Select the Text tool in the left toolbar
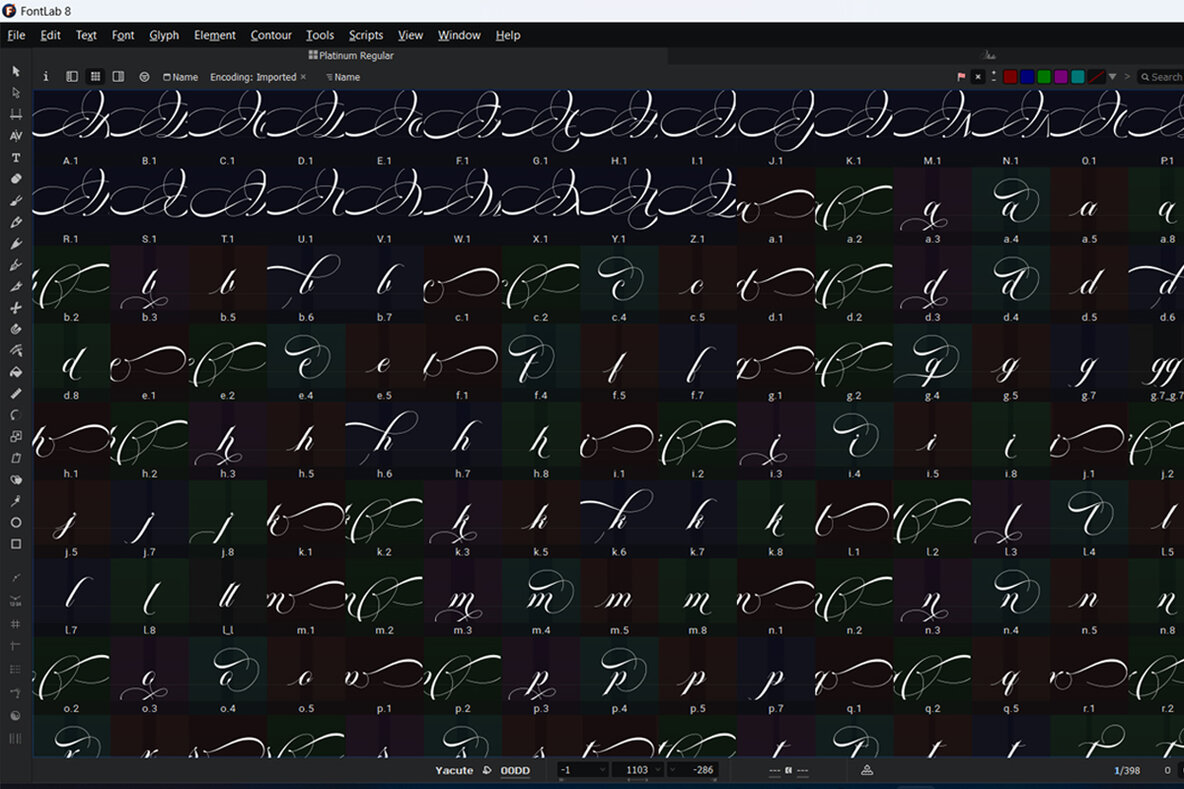 15,157
